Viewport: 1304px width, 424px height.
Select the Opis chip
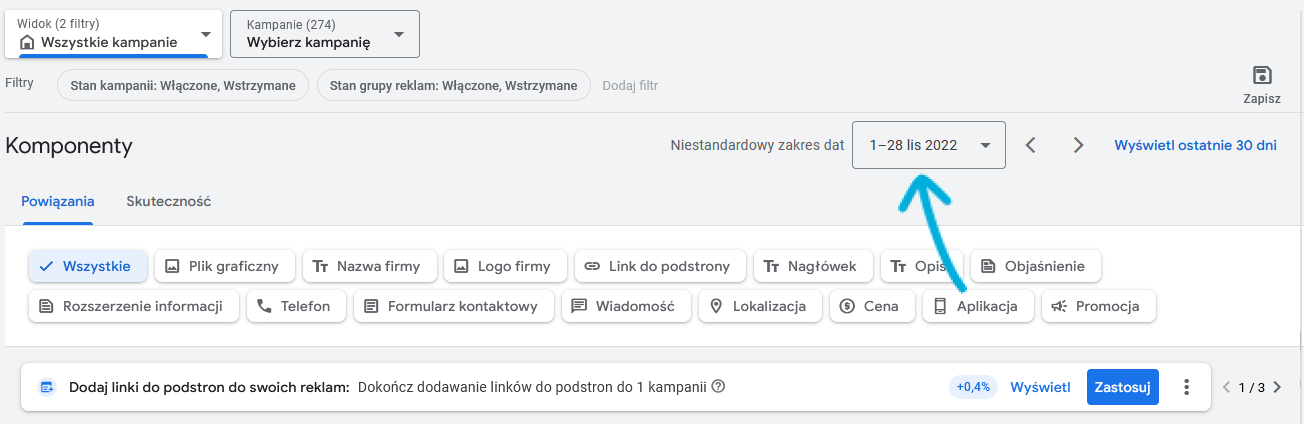(x=922, y=266)
